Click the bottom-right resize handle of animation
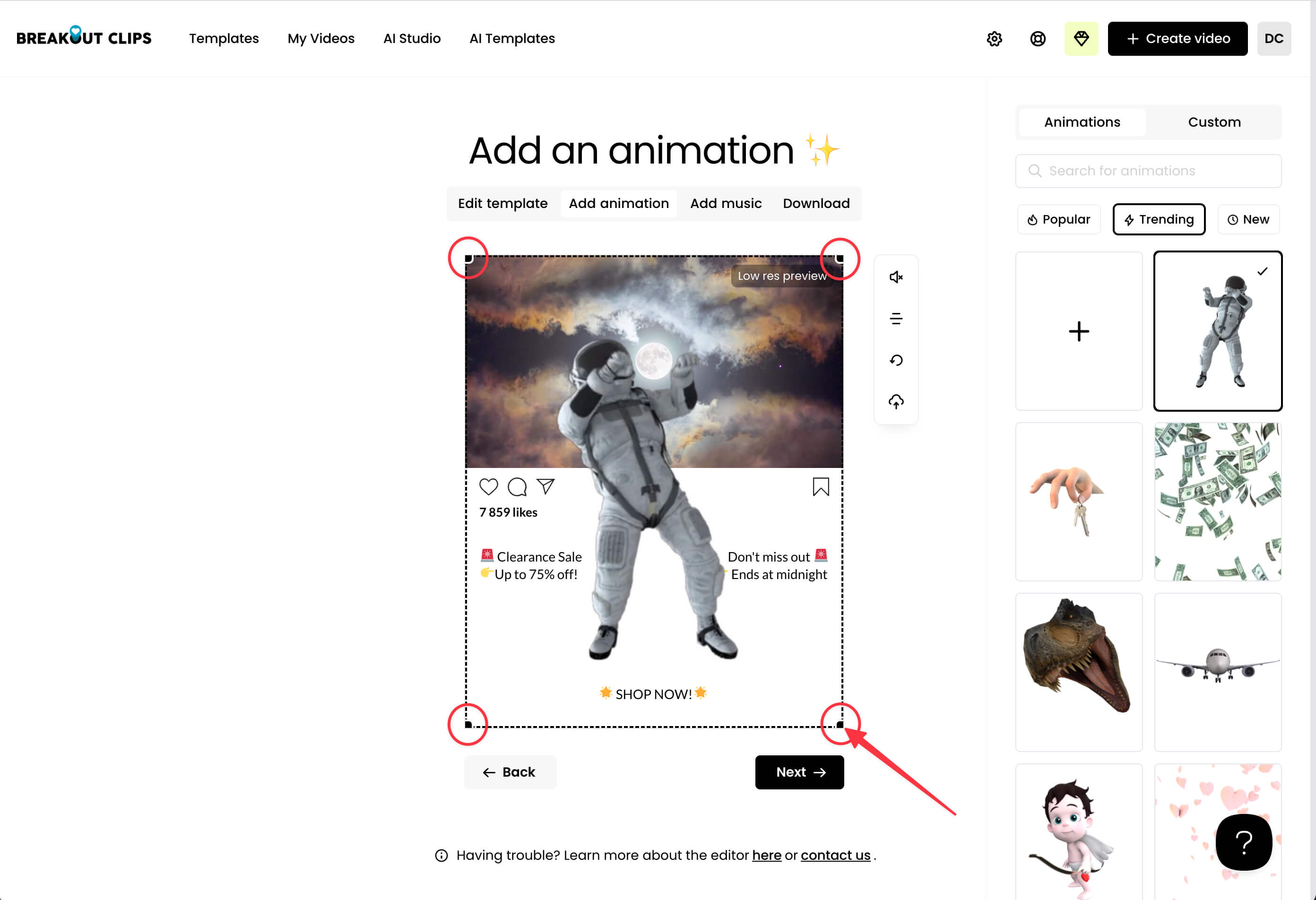The height and width of the screenshot is (900, 1316). pyautogui.click(x=840, y=725)
